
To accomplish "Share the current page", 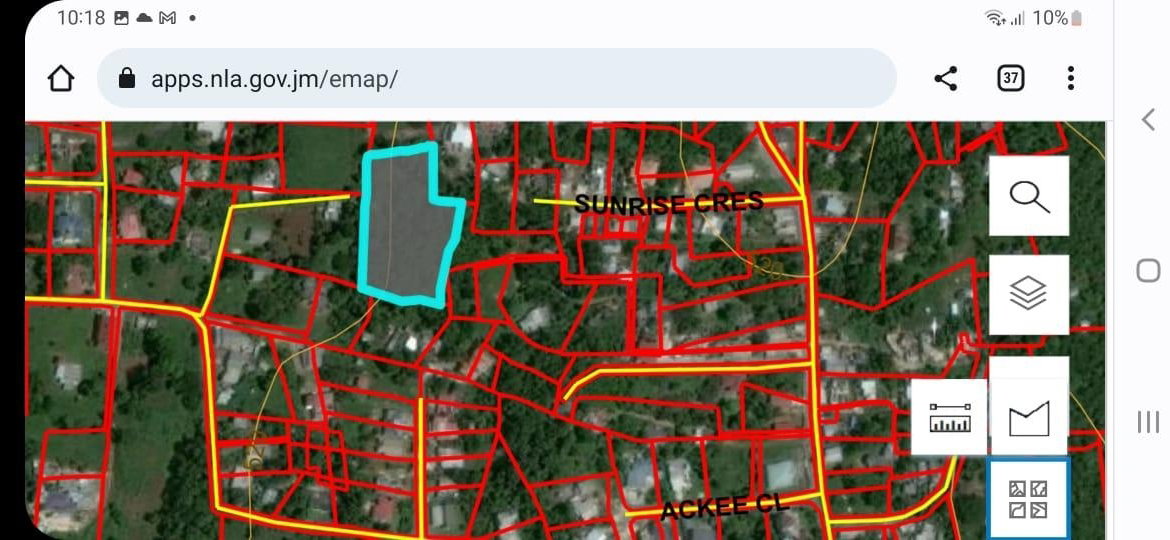I will 945,78.
